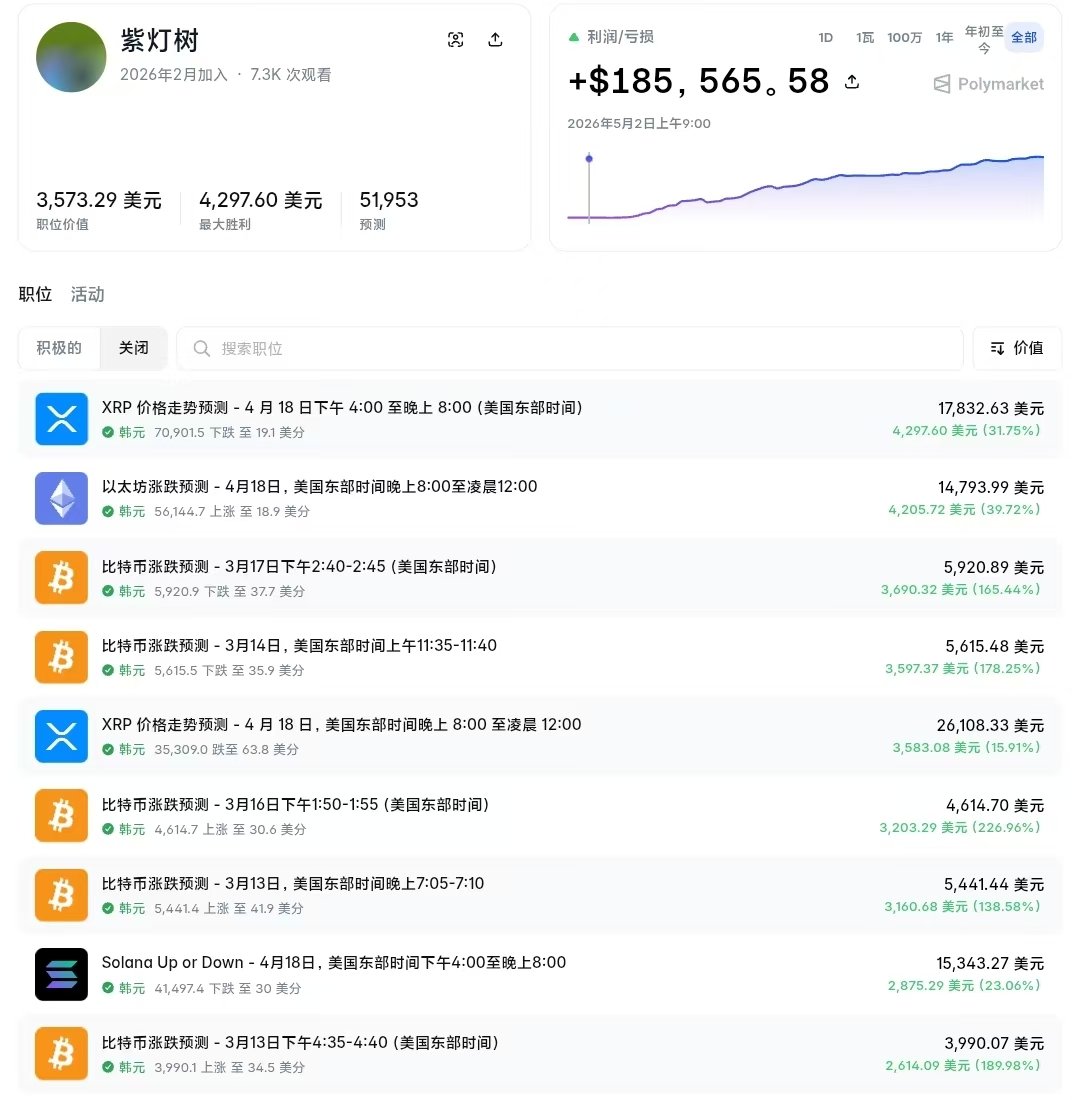The image size is (1078, 1100).
Task: Show 关闭 closed positions
Action: click(133, 348)
